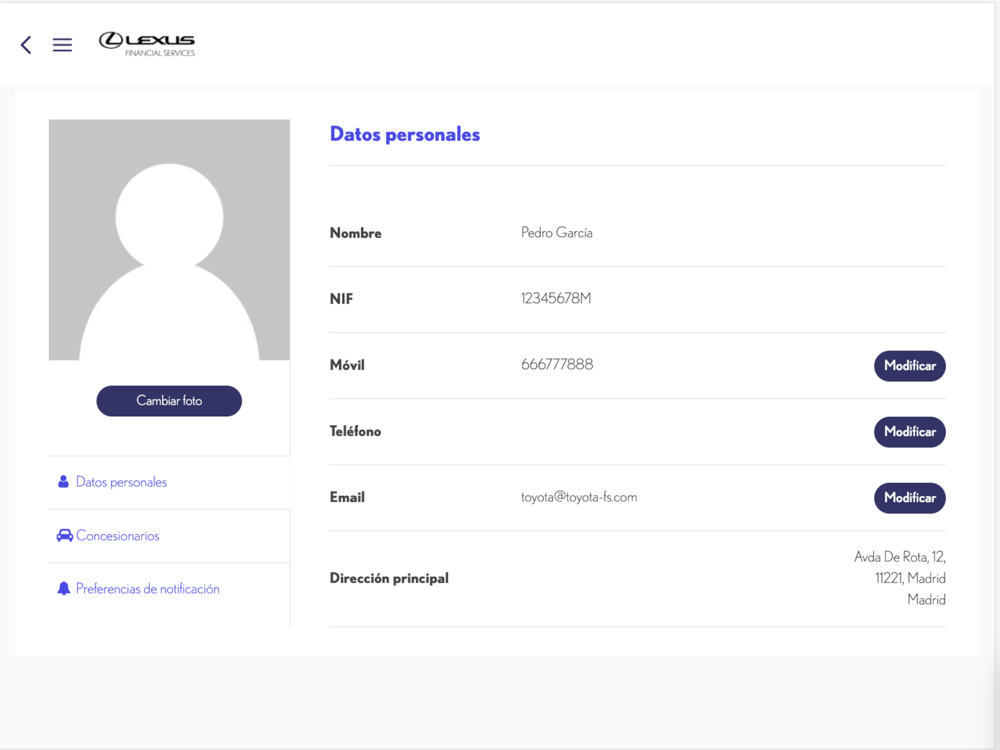Click the Teléfono field label
The height and width of the screenshot is (750, 1000).
355,431
